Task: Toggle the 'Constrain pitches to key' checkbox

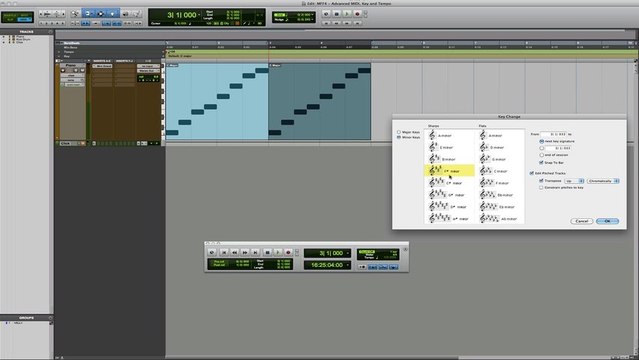Action: pos(541,188)
